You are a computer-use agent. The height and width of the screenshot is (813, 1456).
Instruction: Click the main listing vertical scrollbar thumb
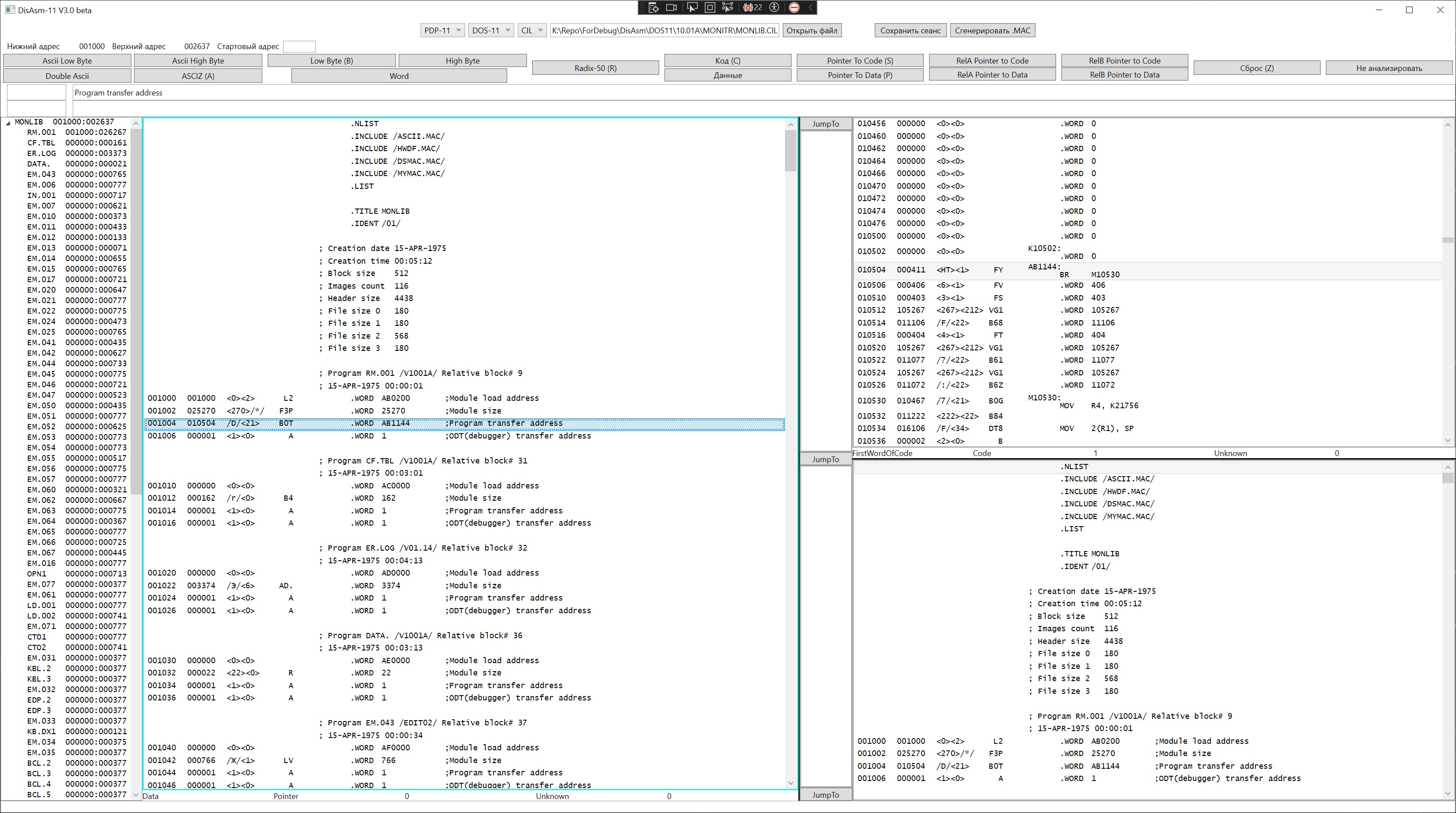pyautogui.click(x=790, y=150)
